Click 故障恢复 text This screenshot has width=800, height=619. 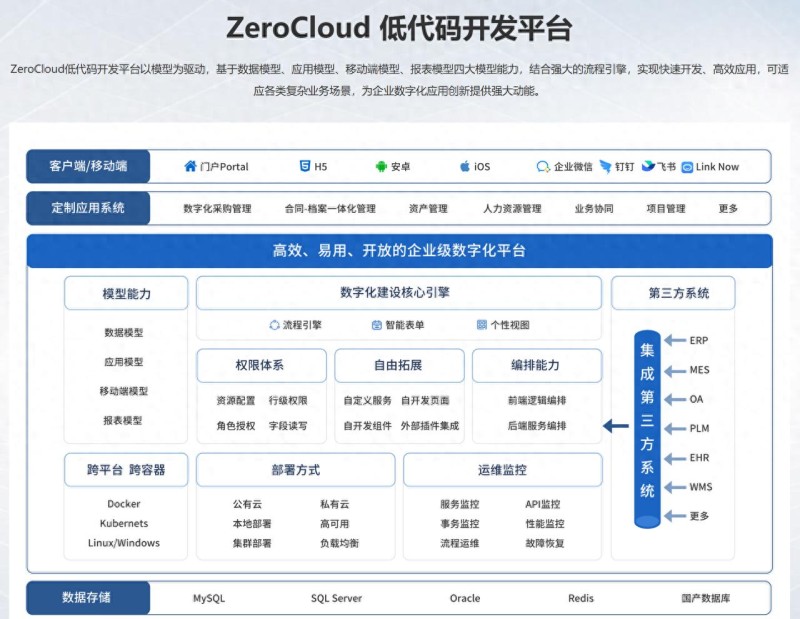point(545,543)
